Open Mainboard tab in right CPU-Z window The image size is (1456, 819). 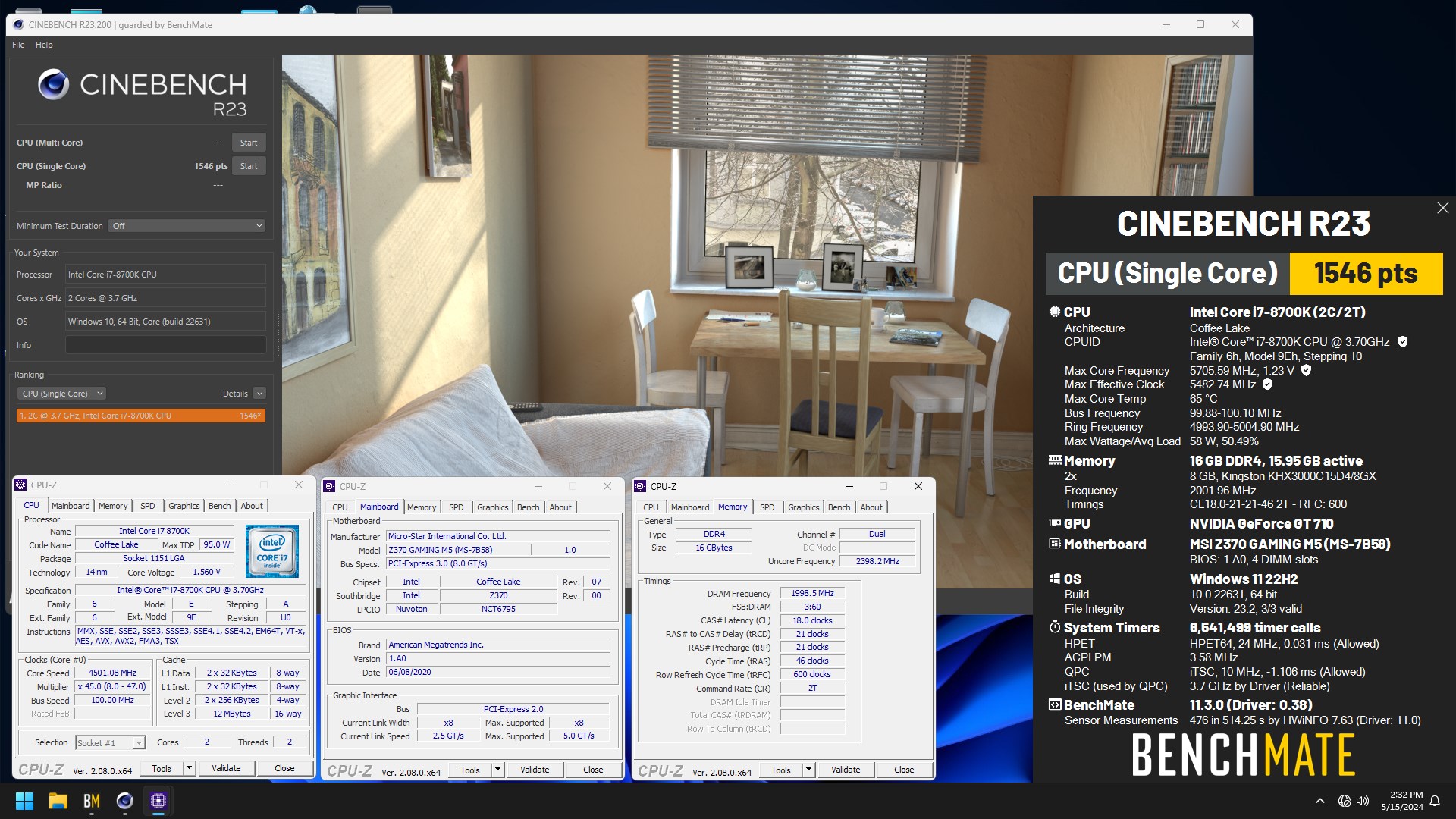pos(690,507)
